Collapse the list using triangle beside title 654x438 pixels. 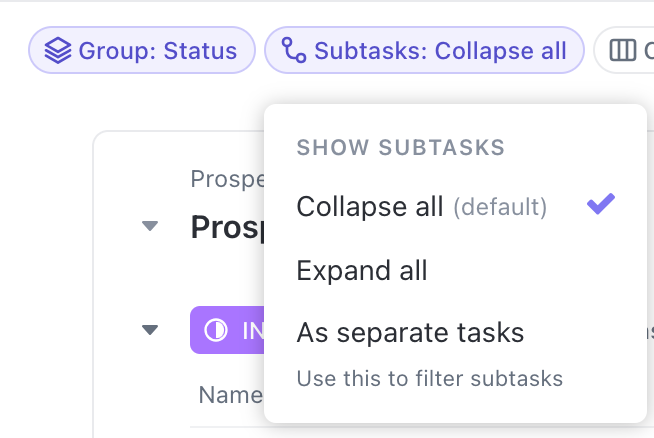tap(150, 226)
